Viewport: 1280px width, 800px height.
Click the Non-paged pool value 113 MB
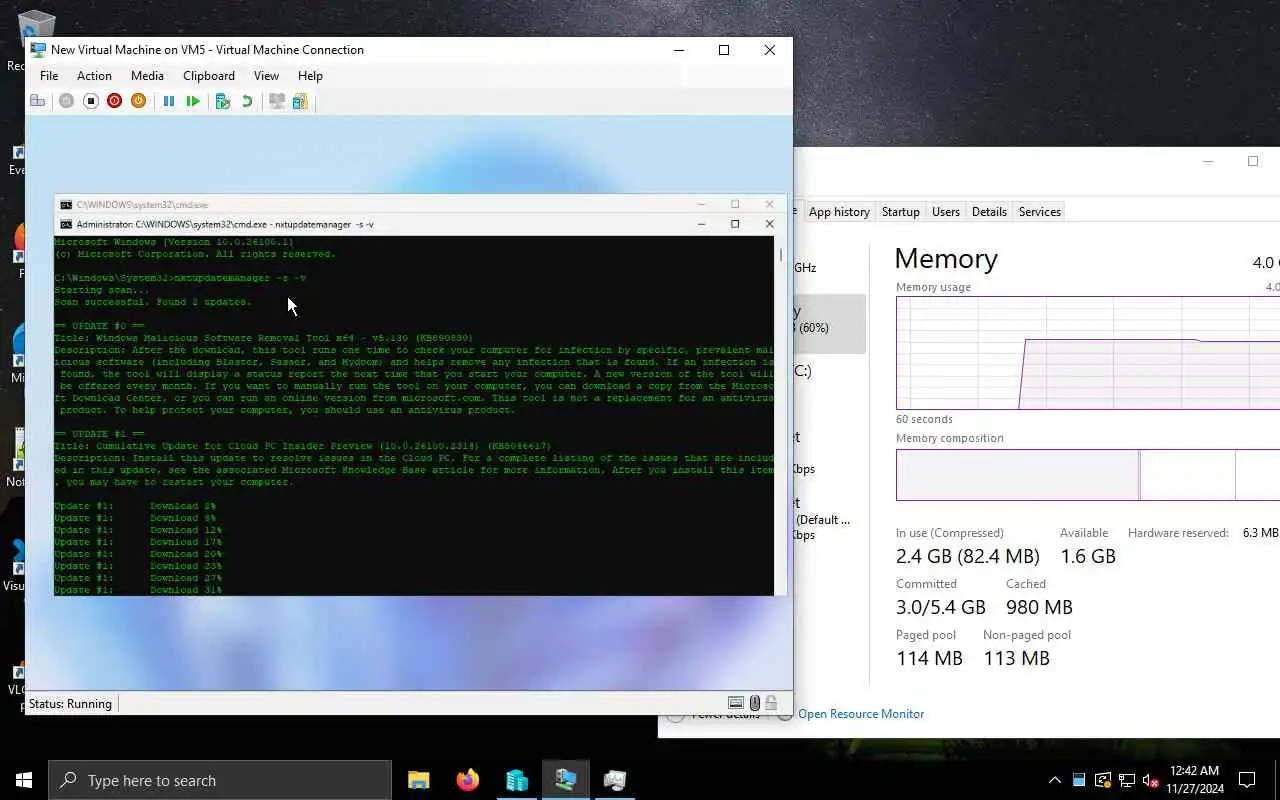click(1016, 658)
